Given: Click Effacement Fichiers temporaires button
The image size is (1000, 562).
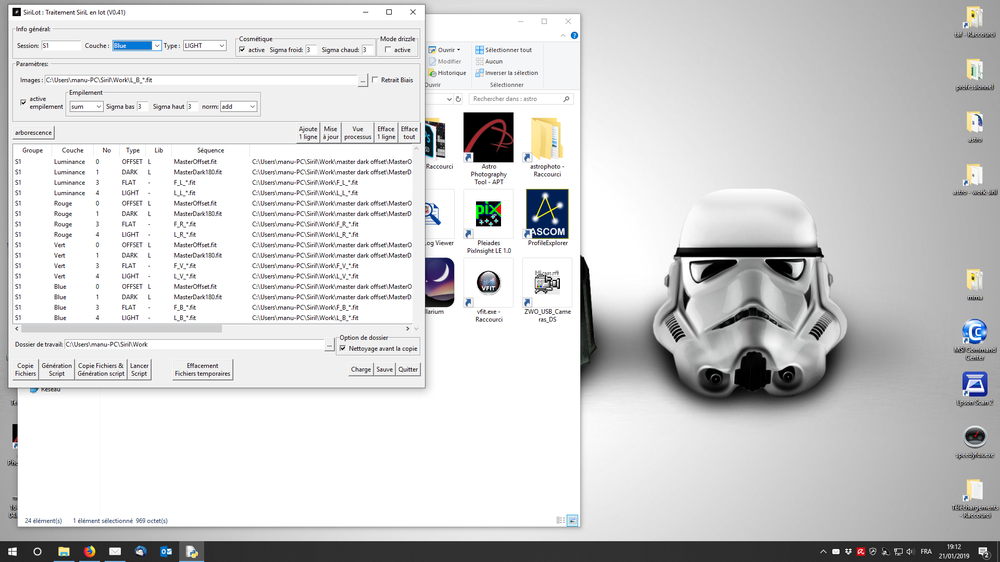Looking at the screenshot, I should point(202,369).
